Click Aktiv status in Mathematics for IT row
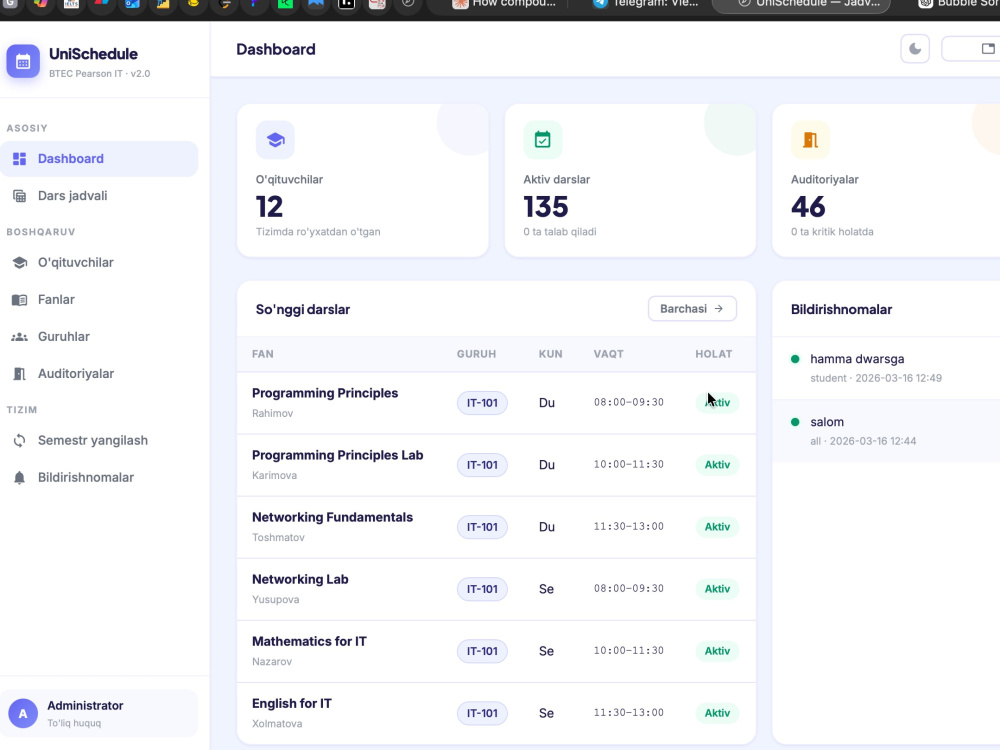 [x=717, y=651]
